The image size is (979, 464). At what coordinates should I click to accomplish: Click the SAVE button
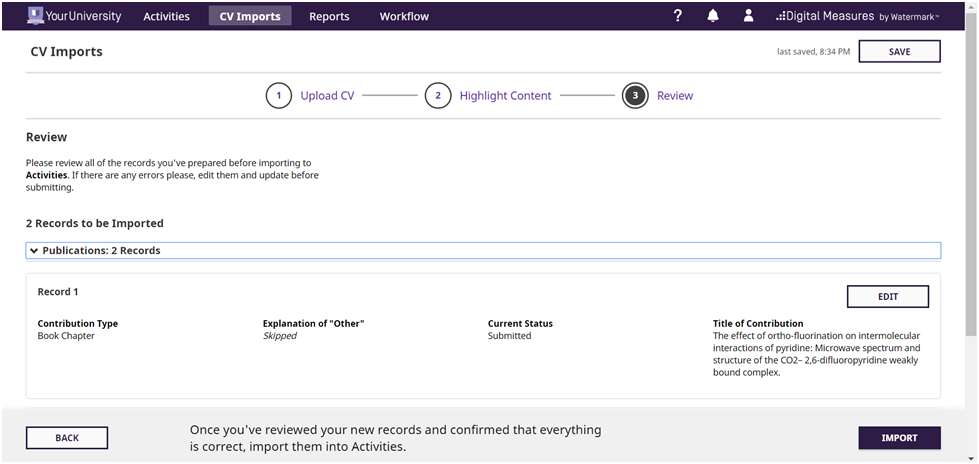tap(899, 52)
